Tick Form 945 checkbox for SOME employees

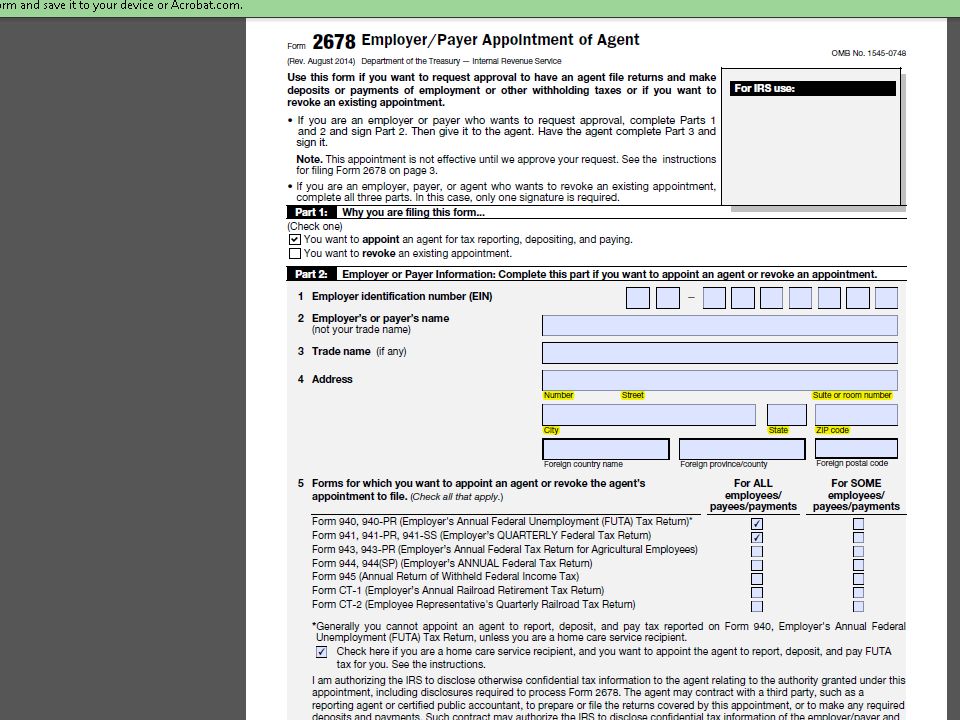[858, 579]
